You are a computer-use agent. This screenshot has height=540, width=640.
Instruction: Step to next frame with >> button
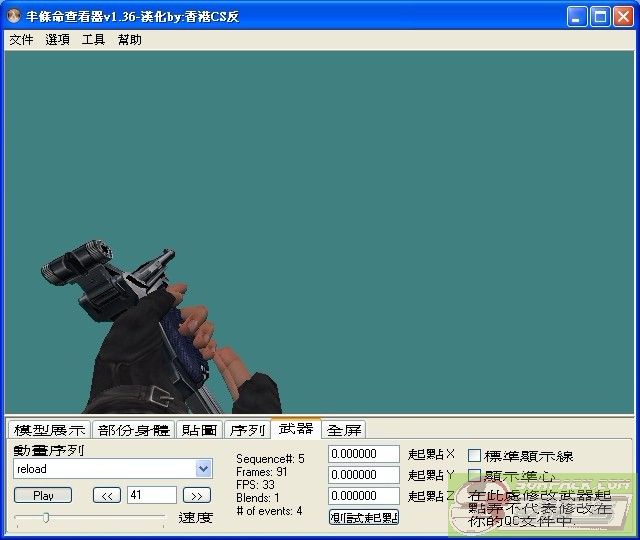pos(197,495)
